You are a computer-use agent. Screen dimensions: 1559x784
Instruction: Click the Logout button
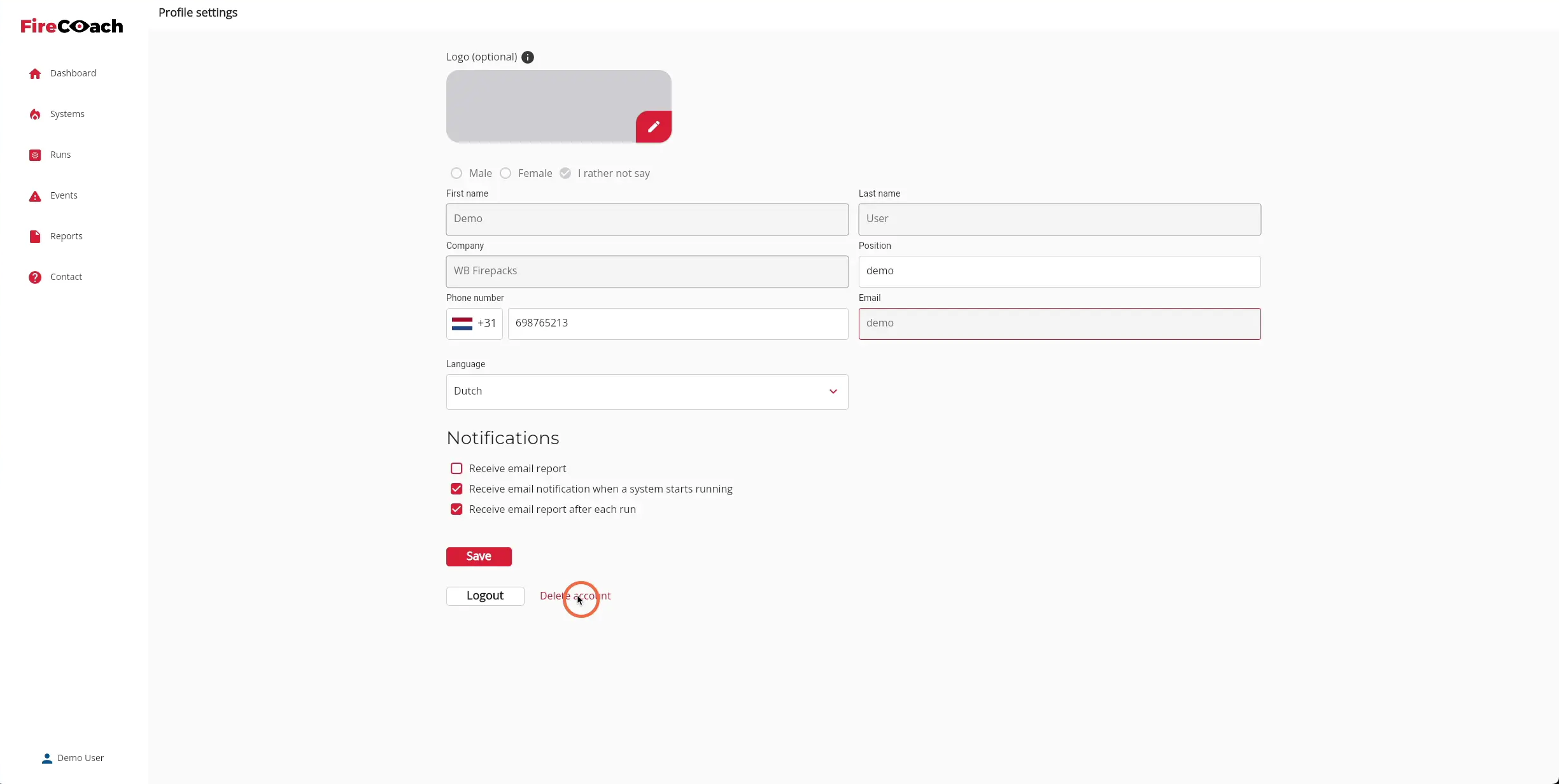(x=485, y=596)
